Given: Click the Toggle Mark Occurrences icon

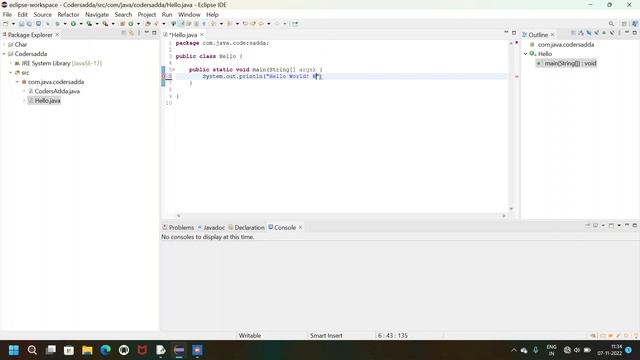Looking at the screenshot, I should pyautogui.click(x=182, y=24).
